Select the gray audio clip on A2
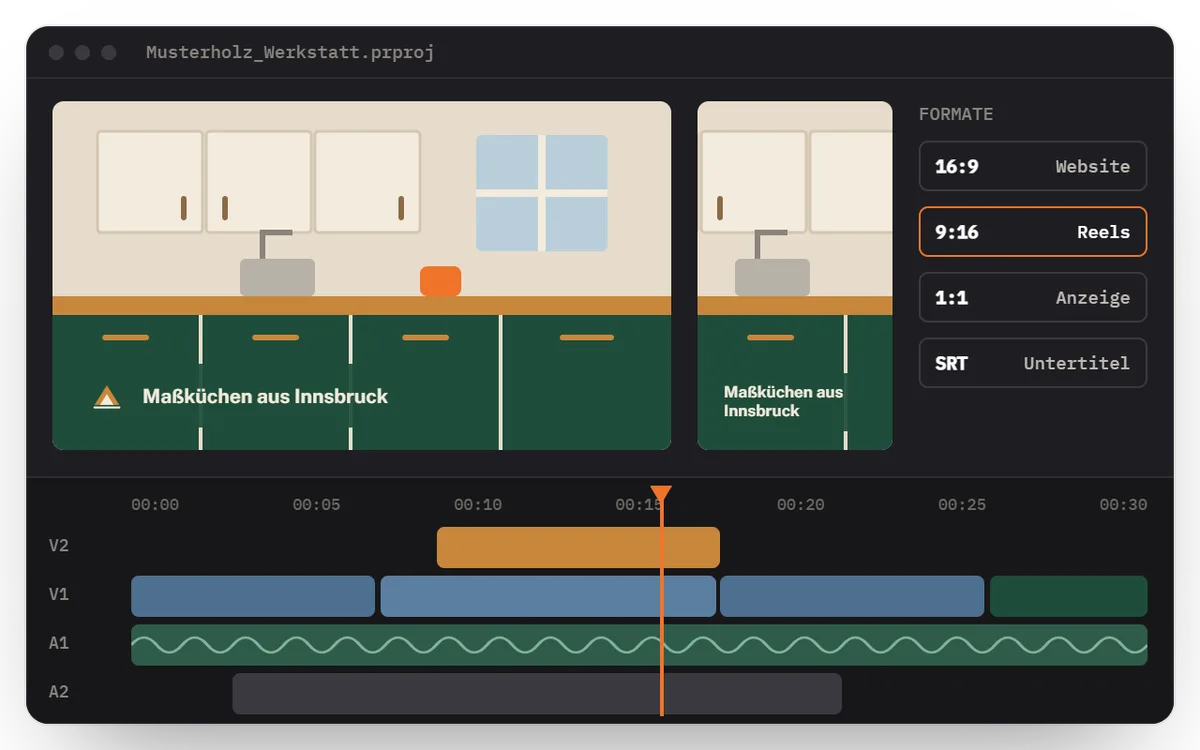The image size is (1200, 750). [537, 693]
